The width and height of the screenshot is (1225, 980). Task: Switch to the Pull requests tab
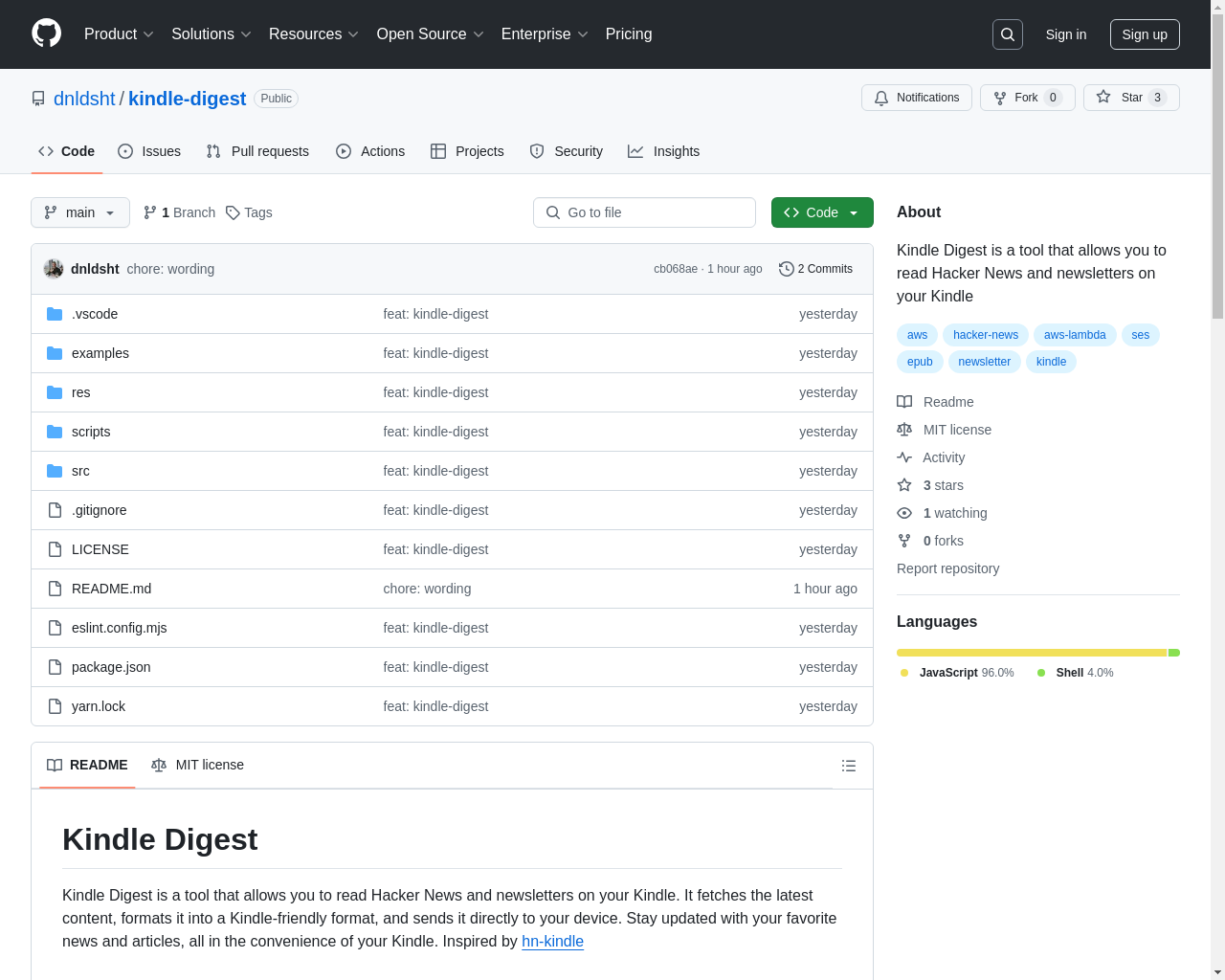coord(257,151)
